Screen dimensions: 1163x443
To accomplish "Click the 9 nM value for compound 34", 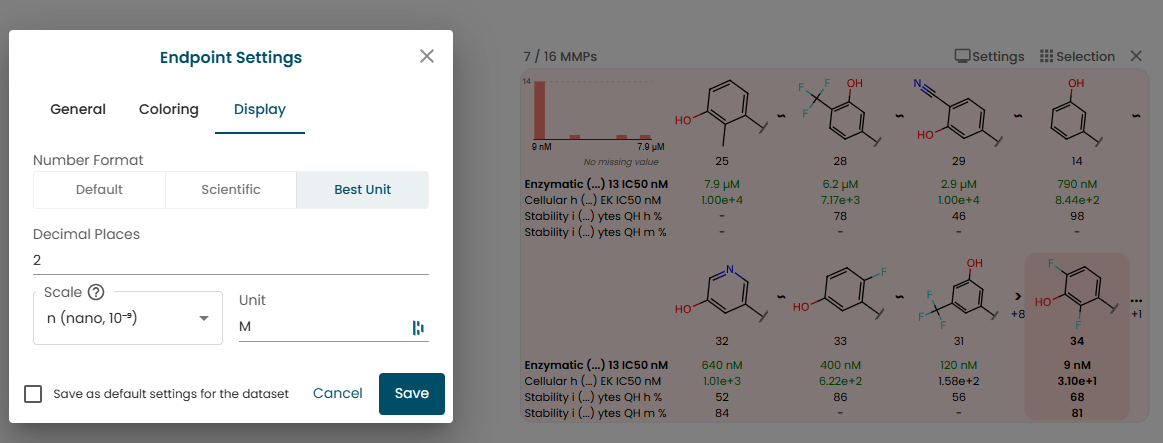I will coord(1077,365).
